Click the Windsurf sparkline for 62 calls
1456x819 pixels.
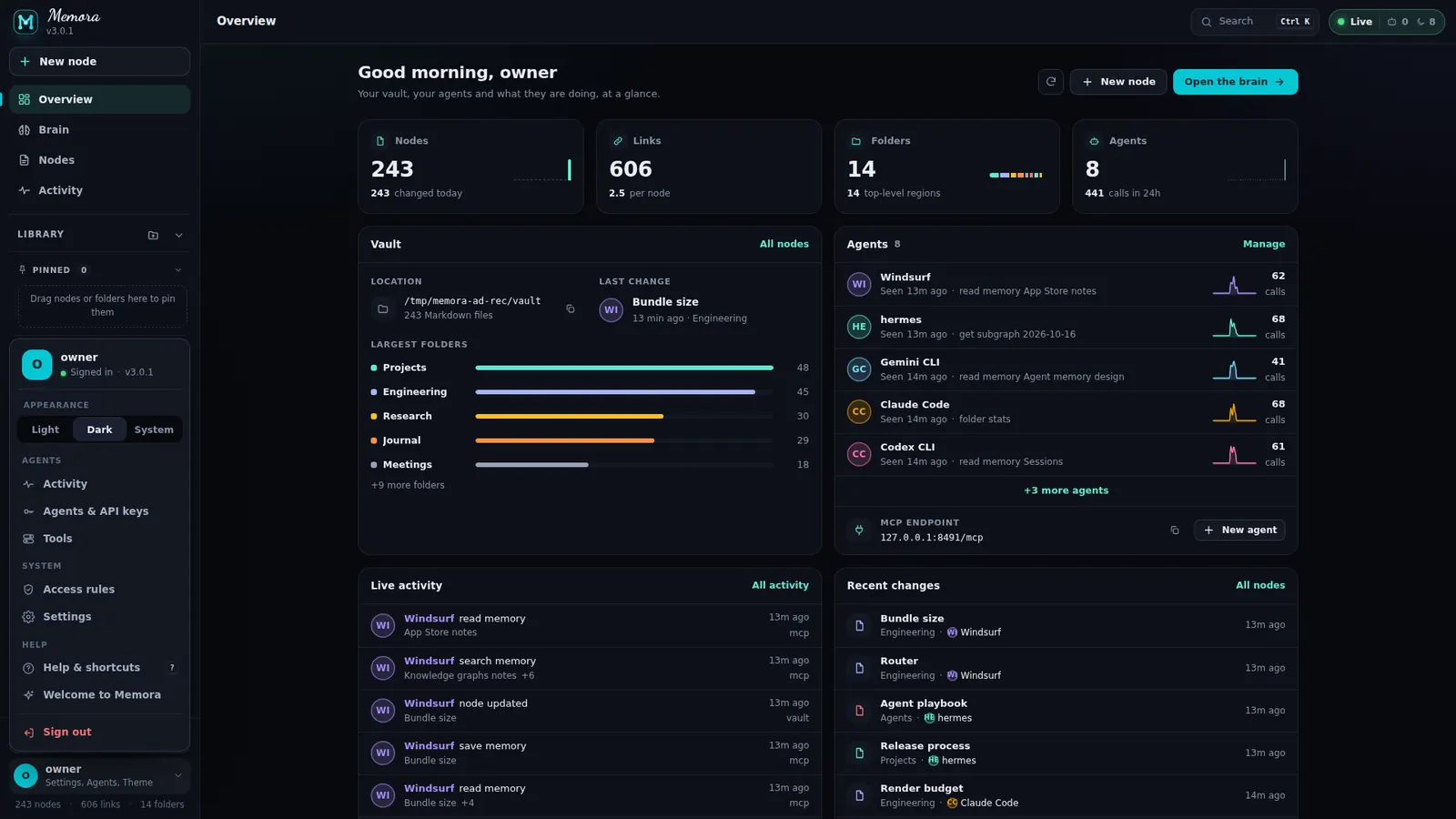coord(1234,285)
